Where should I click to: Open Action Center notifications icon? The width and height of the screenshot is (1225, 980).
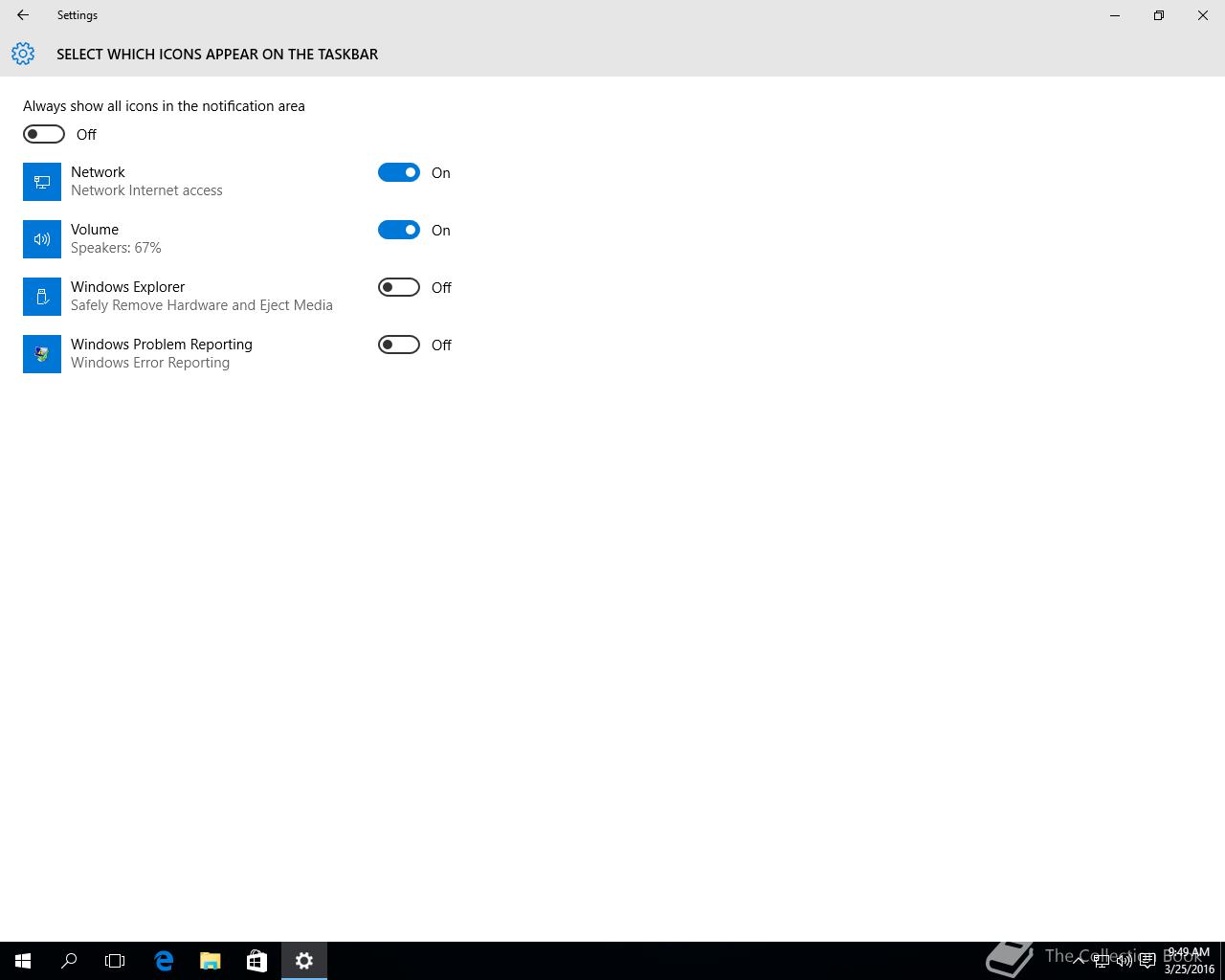point(1147,961)
